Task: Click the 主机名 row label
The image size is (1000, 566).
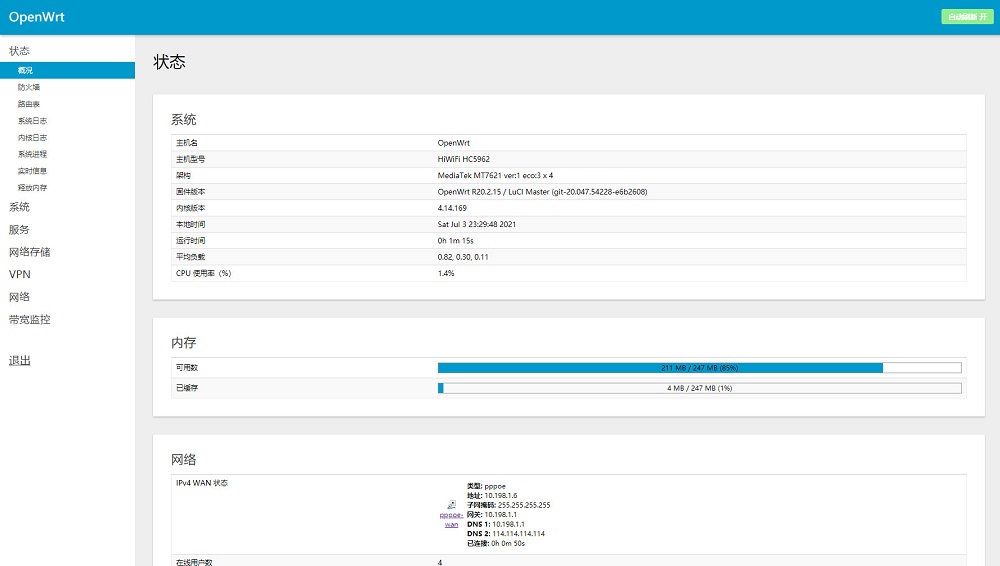Action: [187, 143]
